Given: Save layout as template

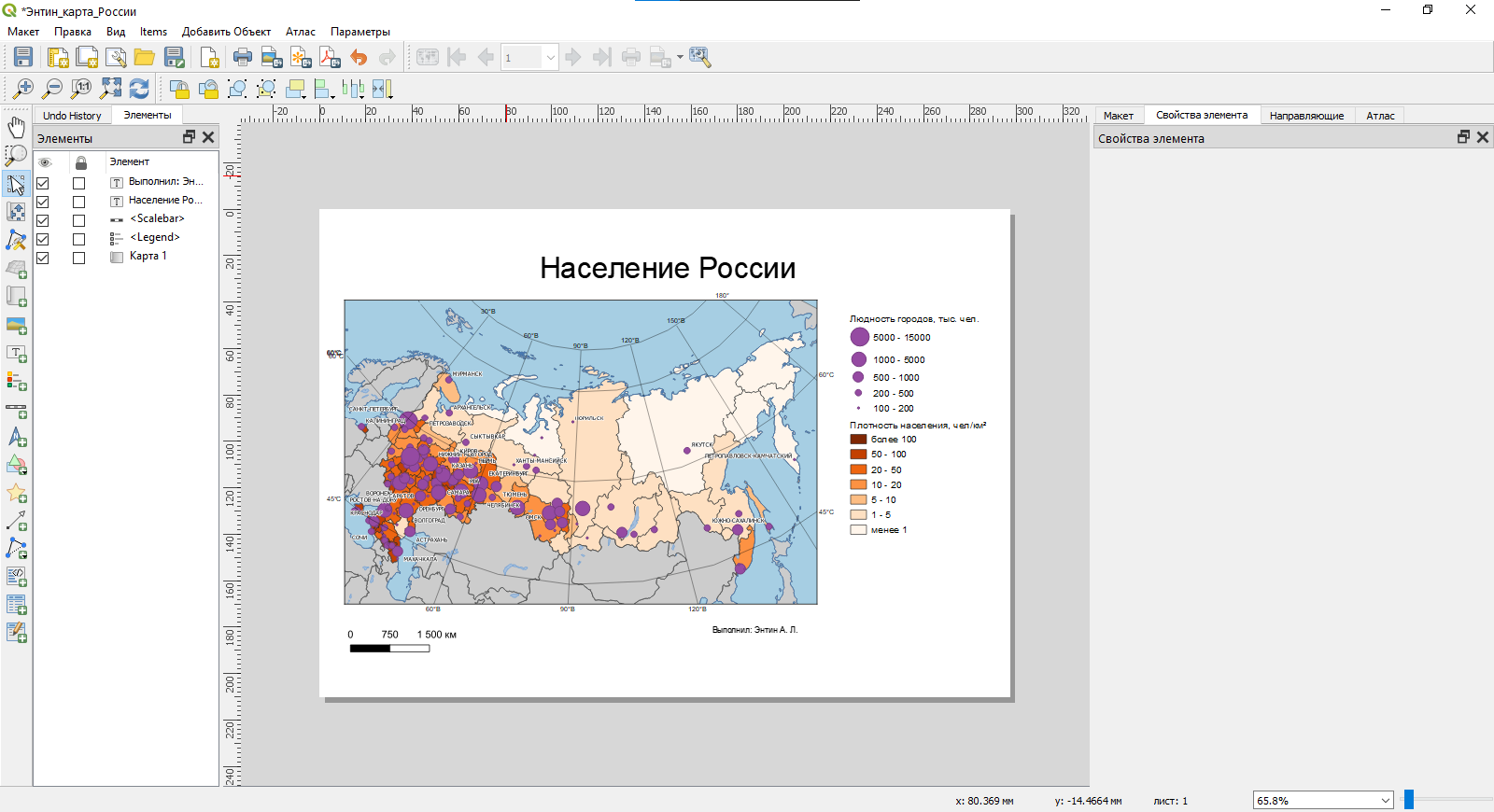Looking at the screenshot, I should [175, 57].
